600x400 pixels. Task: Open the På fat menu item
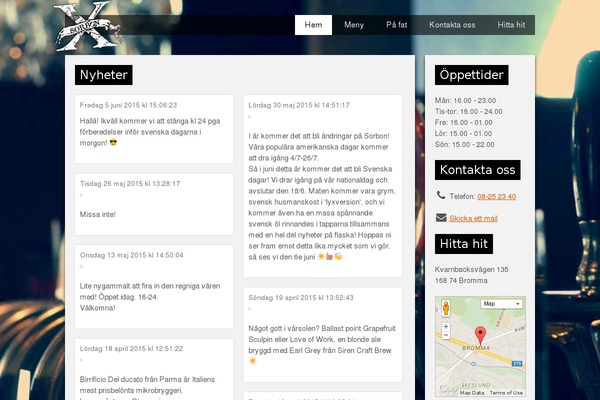396,25
